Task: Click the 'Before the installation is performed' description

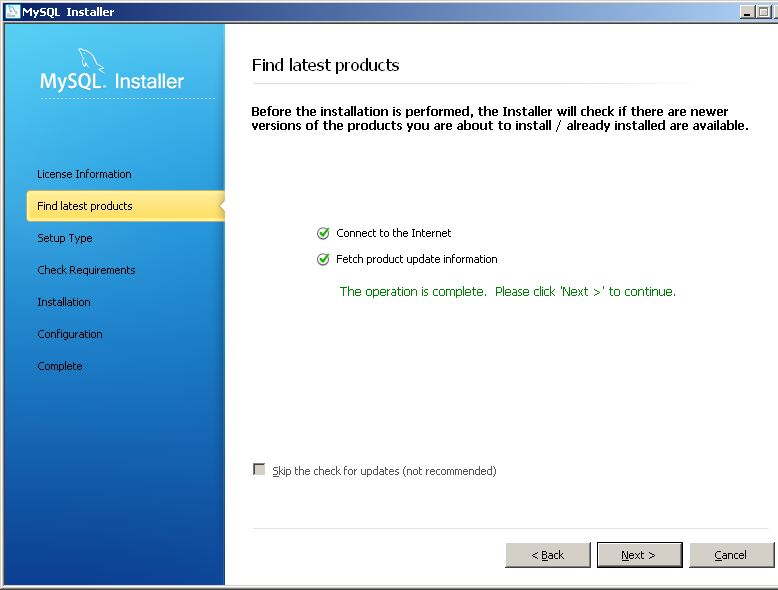Action: 500,118
